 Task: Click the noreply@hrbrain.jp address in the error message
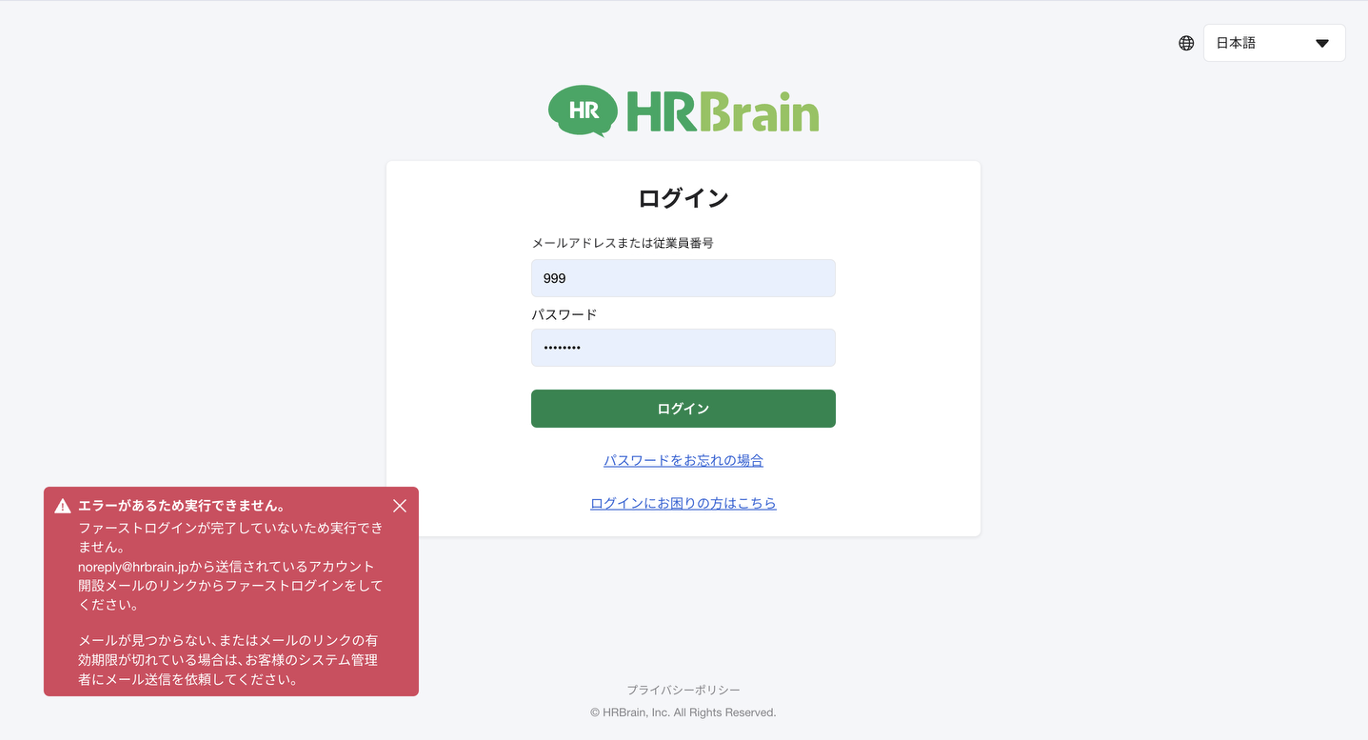(x=133, y=567)
